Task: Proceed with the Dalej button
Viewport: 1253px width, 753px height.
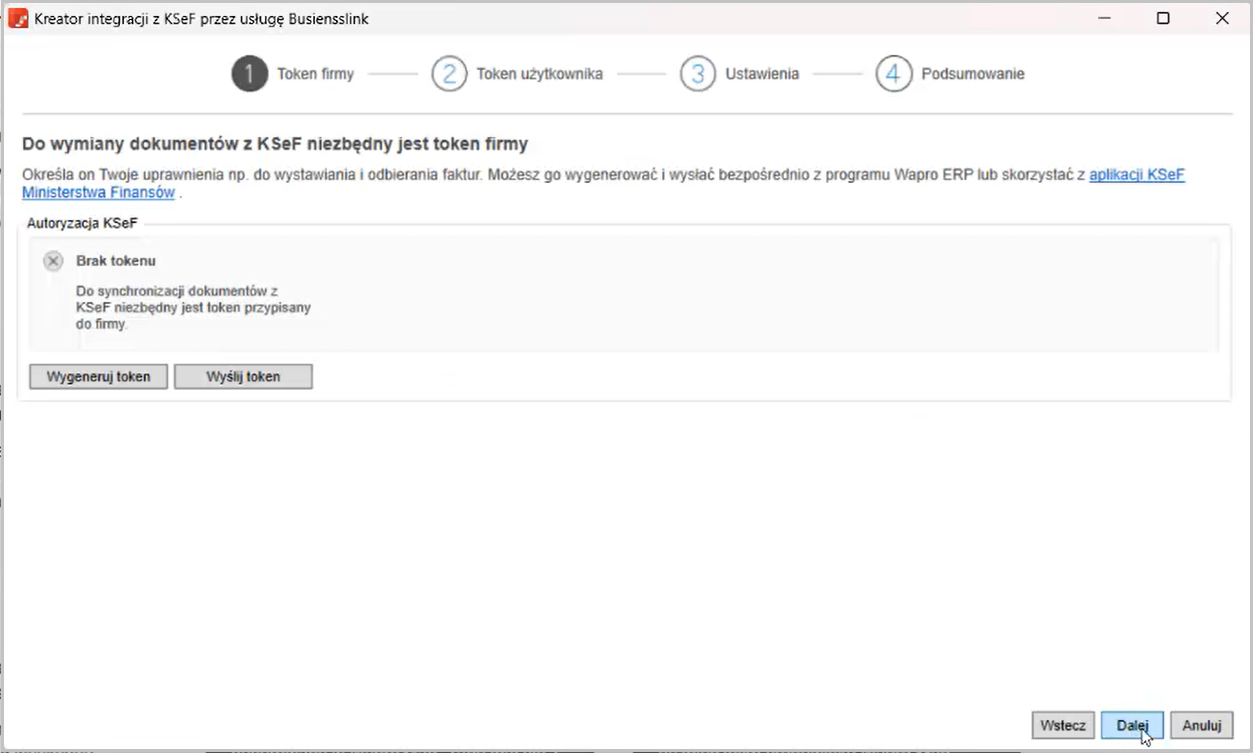Action: (x=1132, y=726)
